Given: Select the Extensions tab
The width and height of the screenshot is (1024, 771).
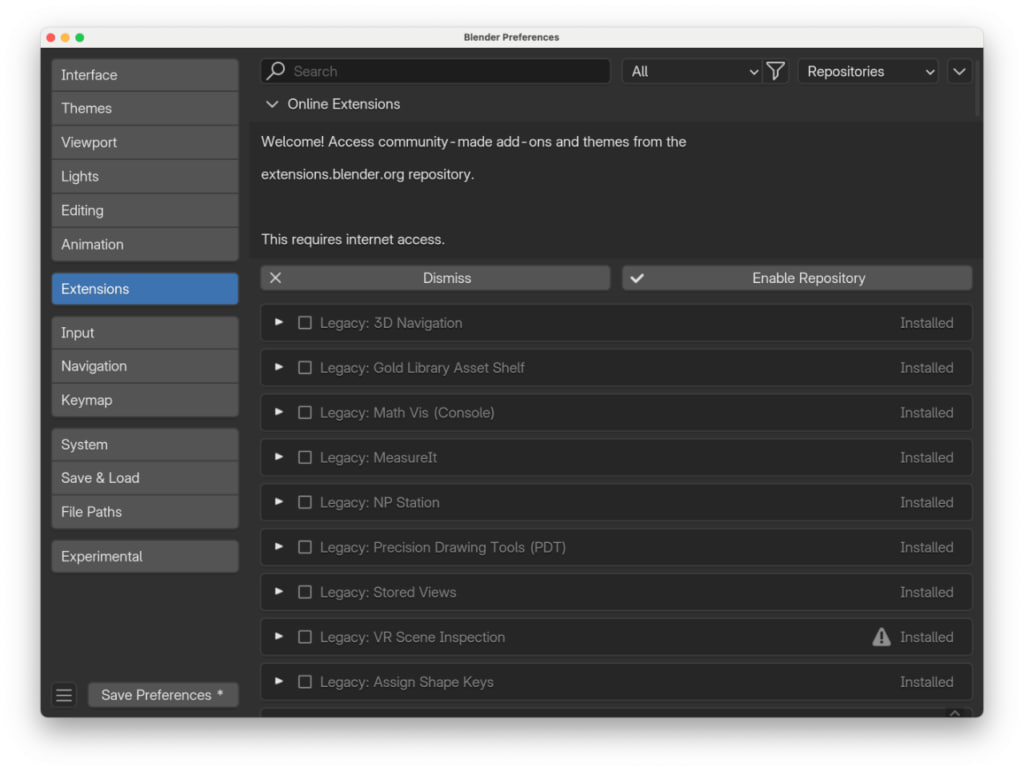Looking at the screenshot, I should [145, 289].
